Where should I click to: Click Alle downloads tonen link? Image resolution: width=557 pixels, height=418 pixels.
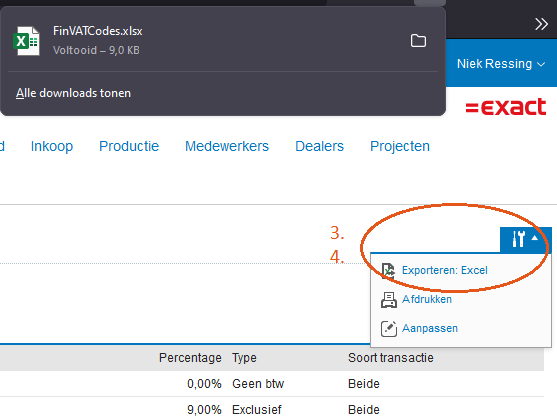73,93
